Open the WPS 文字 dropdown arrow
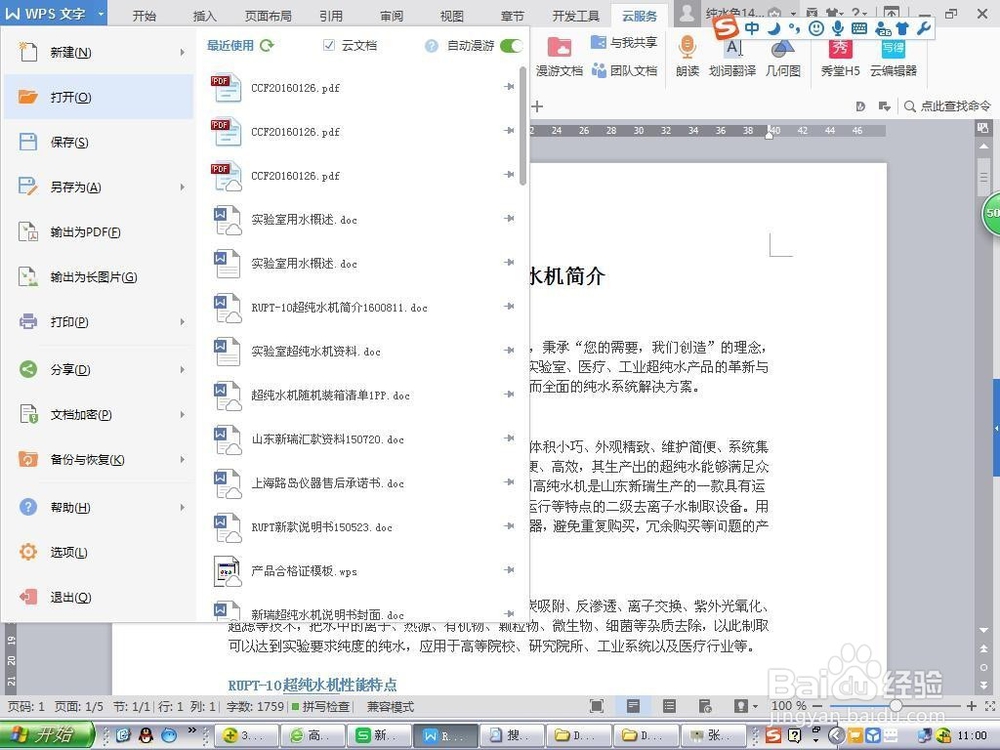The image size is (1000, 750). coord(101,13)
